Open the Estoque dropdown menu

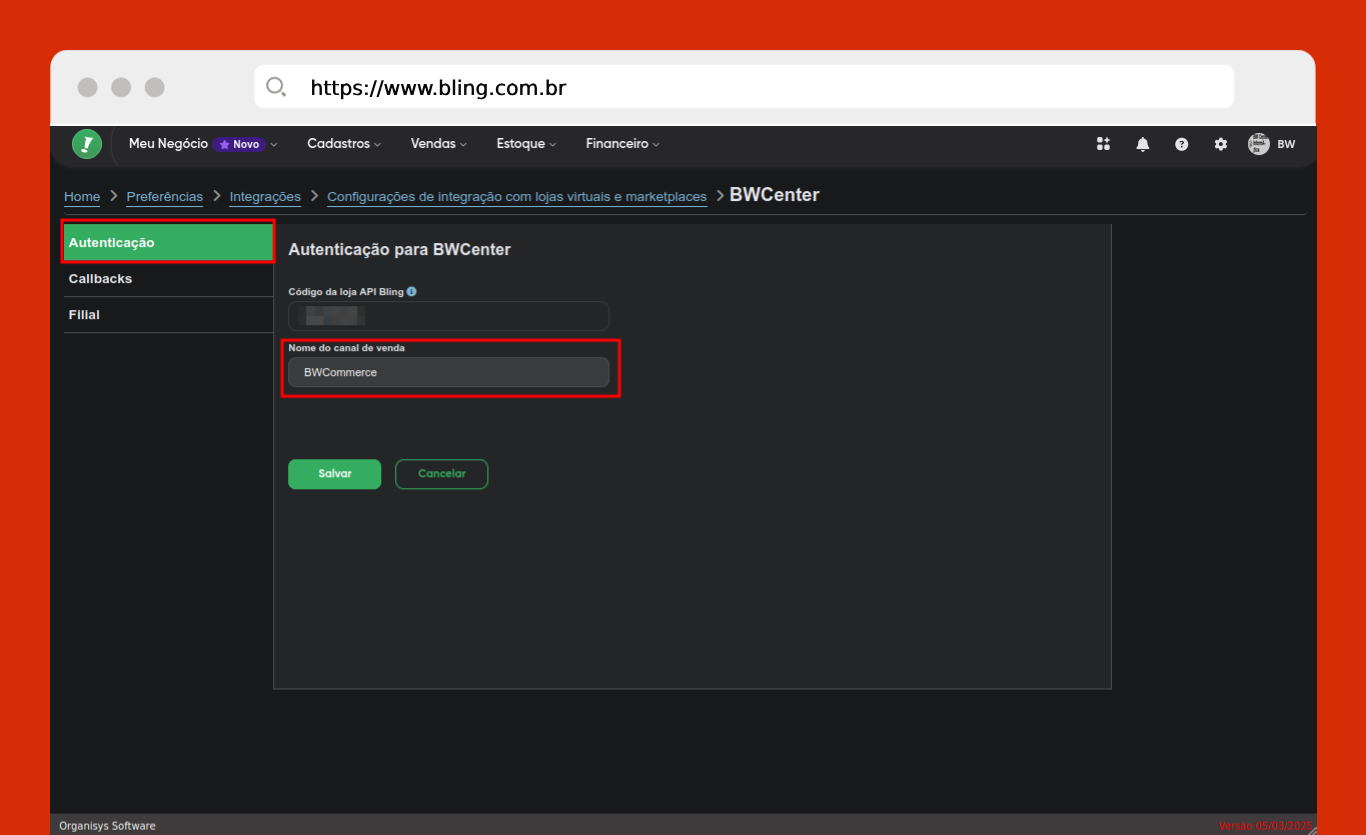(x=526, y=144)
